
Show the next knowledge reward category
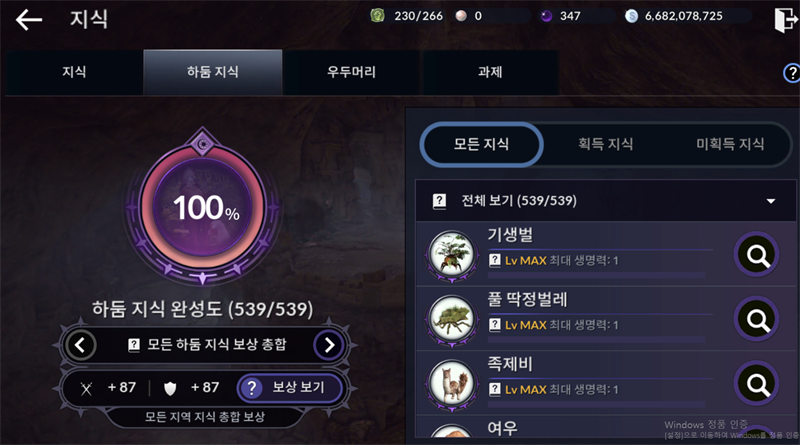(x=329, y=345)
